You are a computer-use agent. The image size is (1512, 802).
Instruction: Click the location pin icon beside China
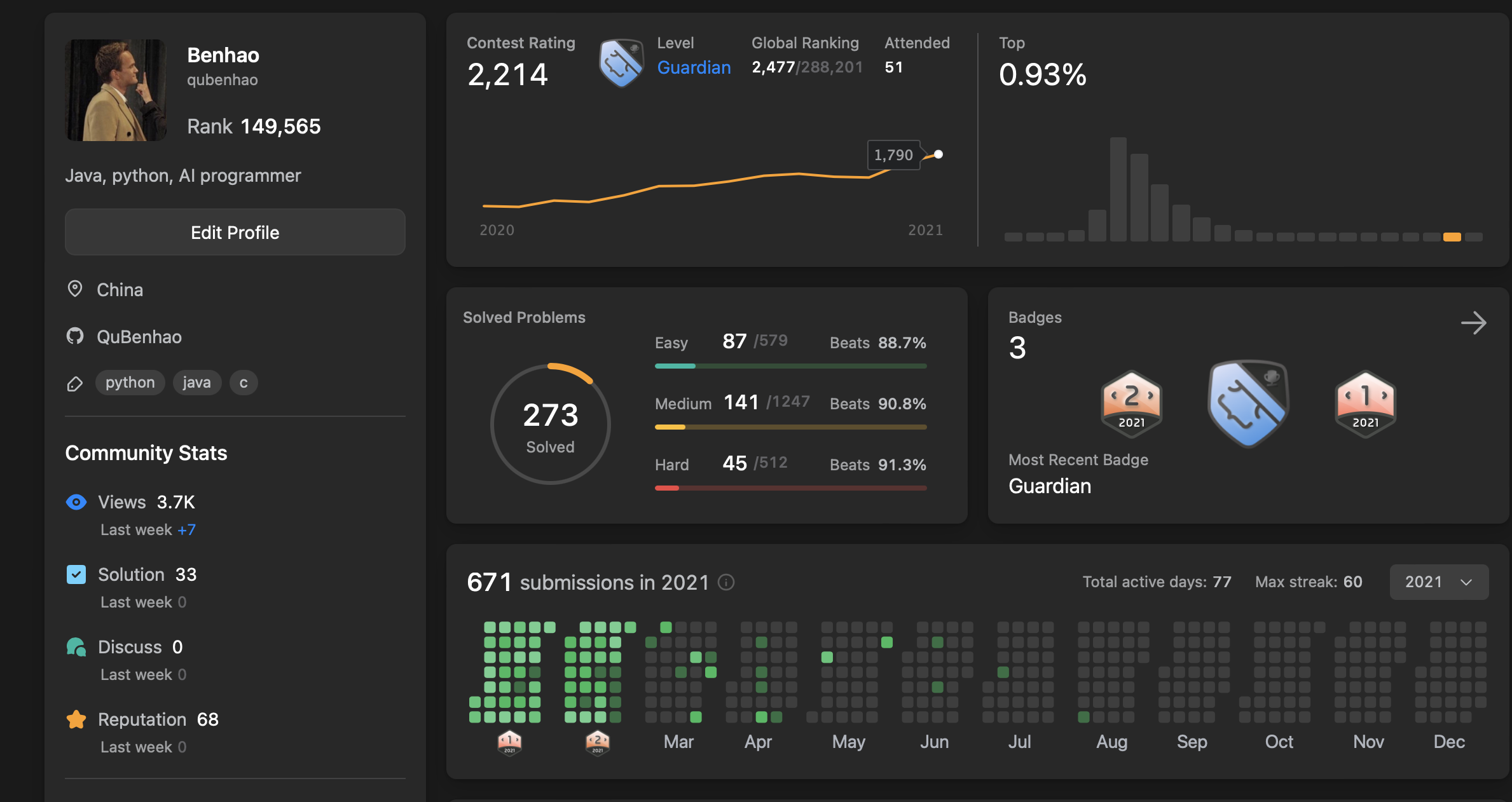pyautogui.click(x=75, y=289)
